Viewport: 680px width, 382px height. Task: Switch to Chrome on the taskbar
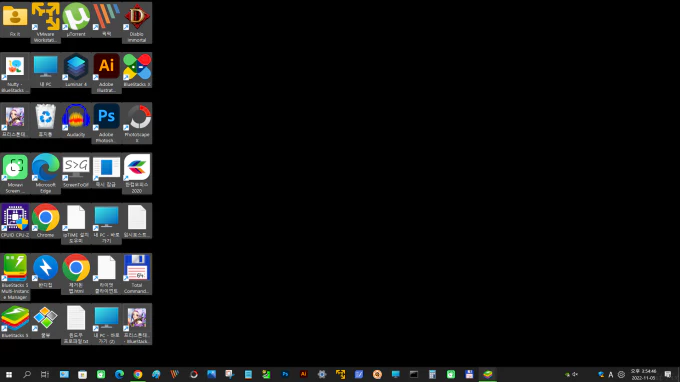138,374
